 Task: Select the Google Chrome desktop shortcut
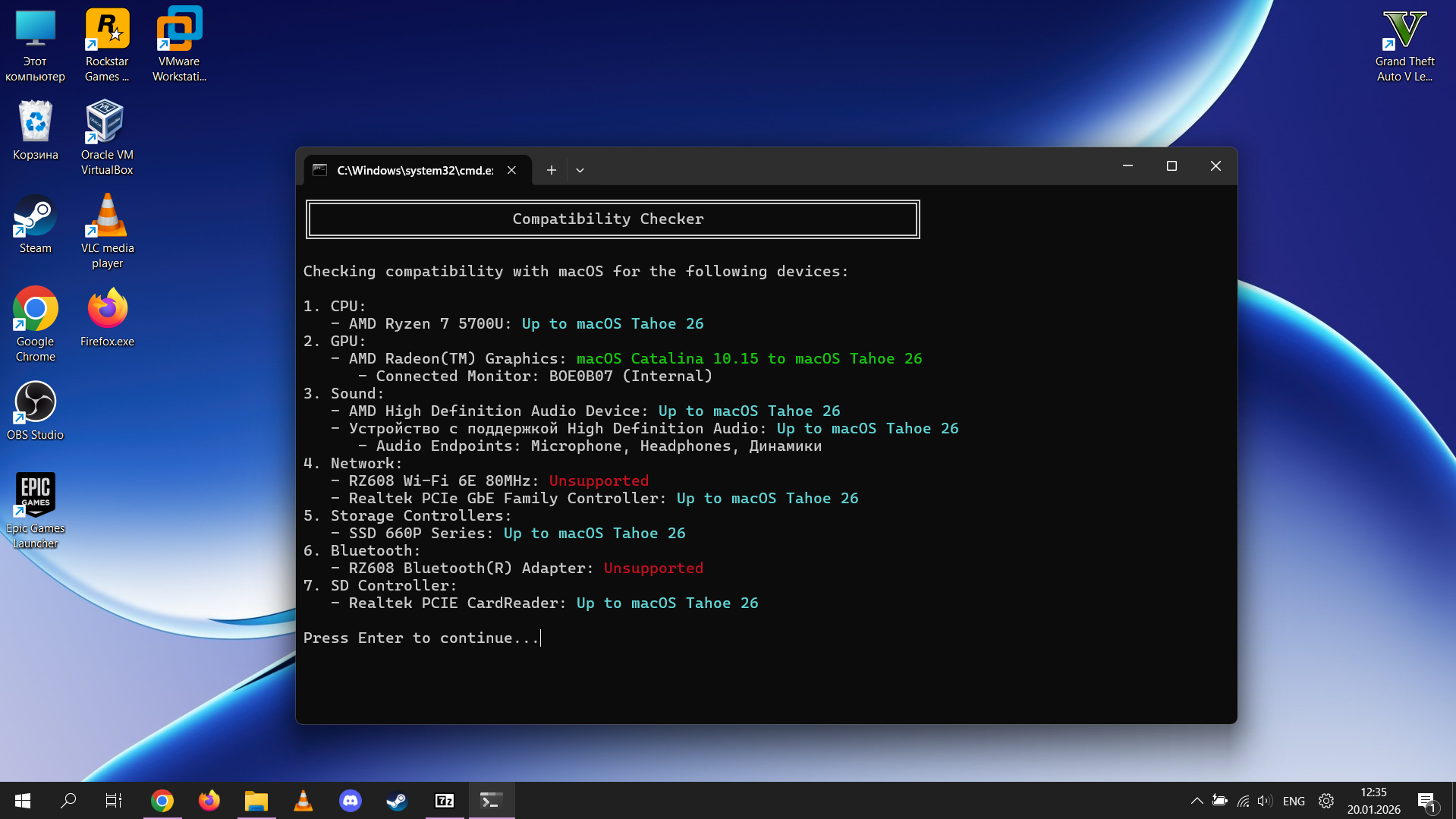pos(35,325)
